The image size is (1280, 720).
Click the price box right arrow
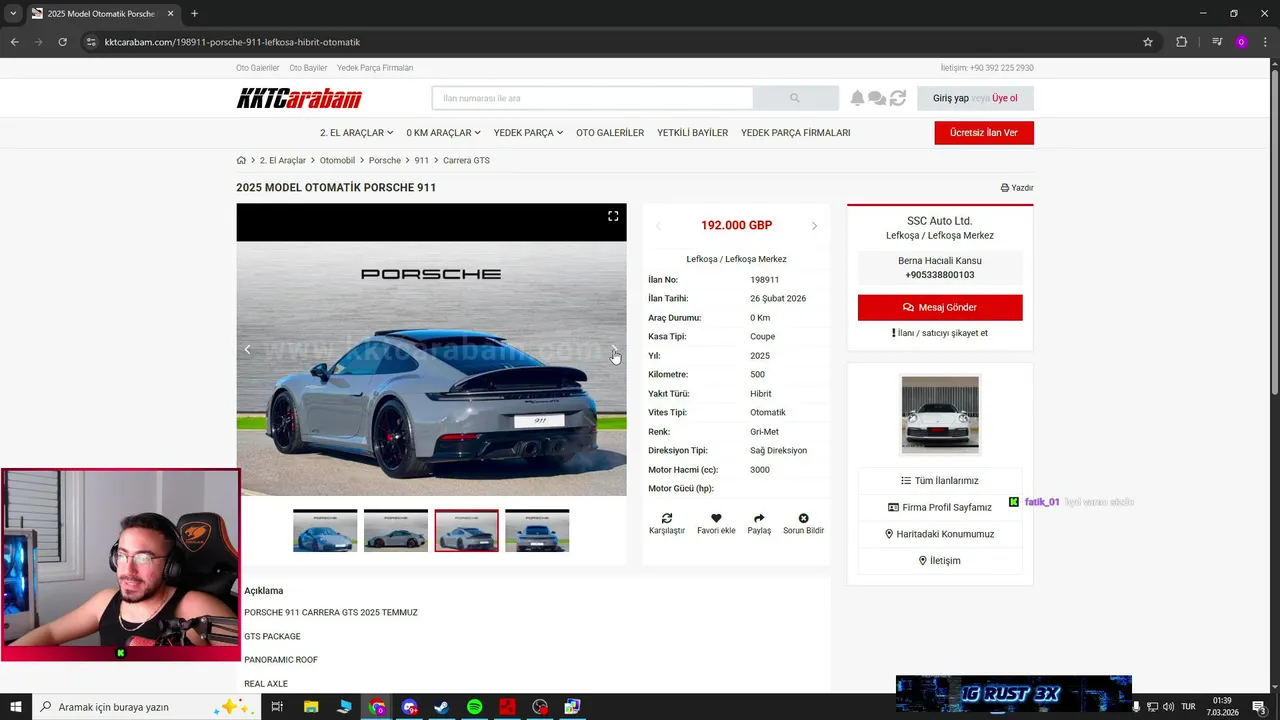[x=814, y=226]
